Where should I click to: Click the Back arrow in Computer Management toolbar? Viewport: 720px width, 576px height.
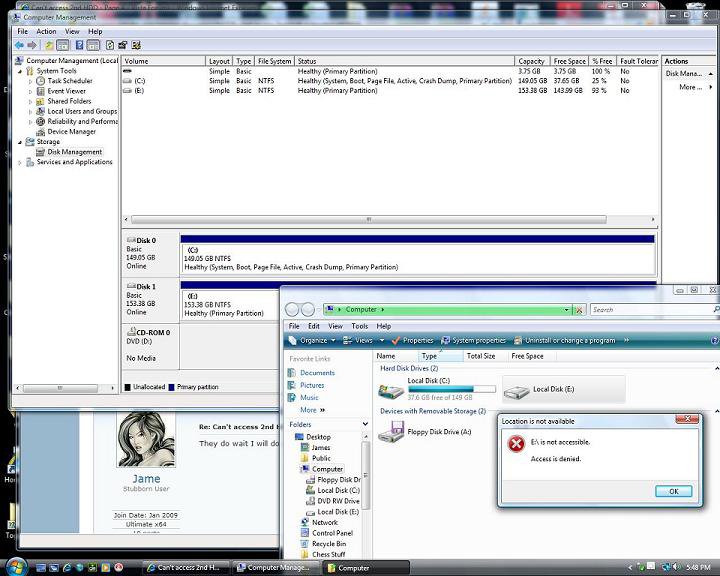click(19, 45)
